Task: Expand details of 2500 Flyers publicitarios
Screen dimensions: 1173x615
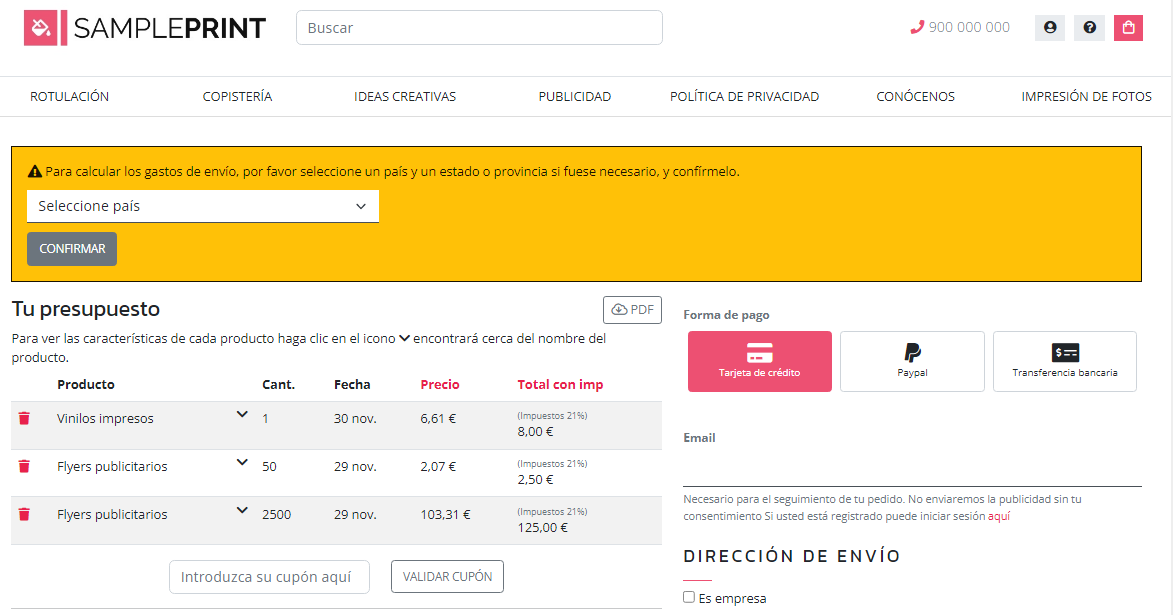Action: tap(242, 510)
